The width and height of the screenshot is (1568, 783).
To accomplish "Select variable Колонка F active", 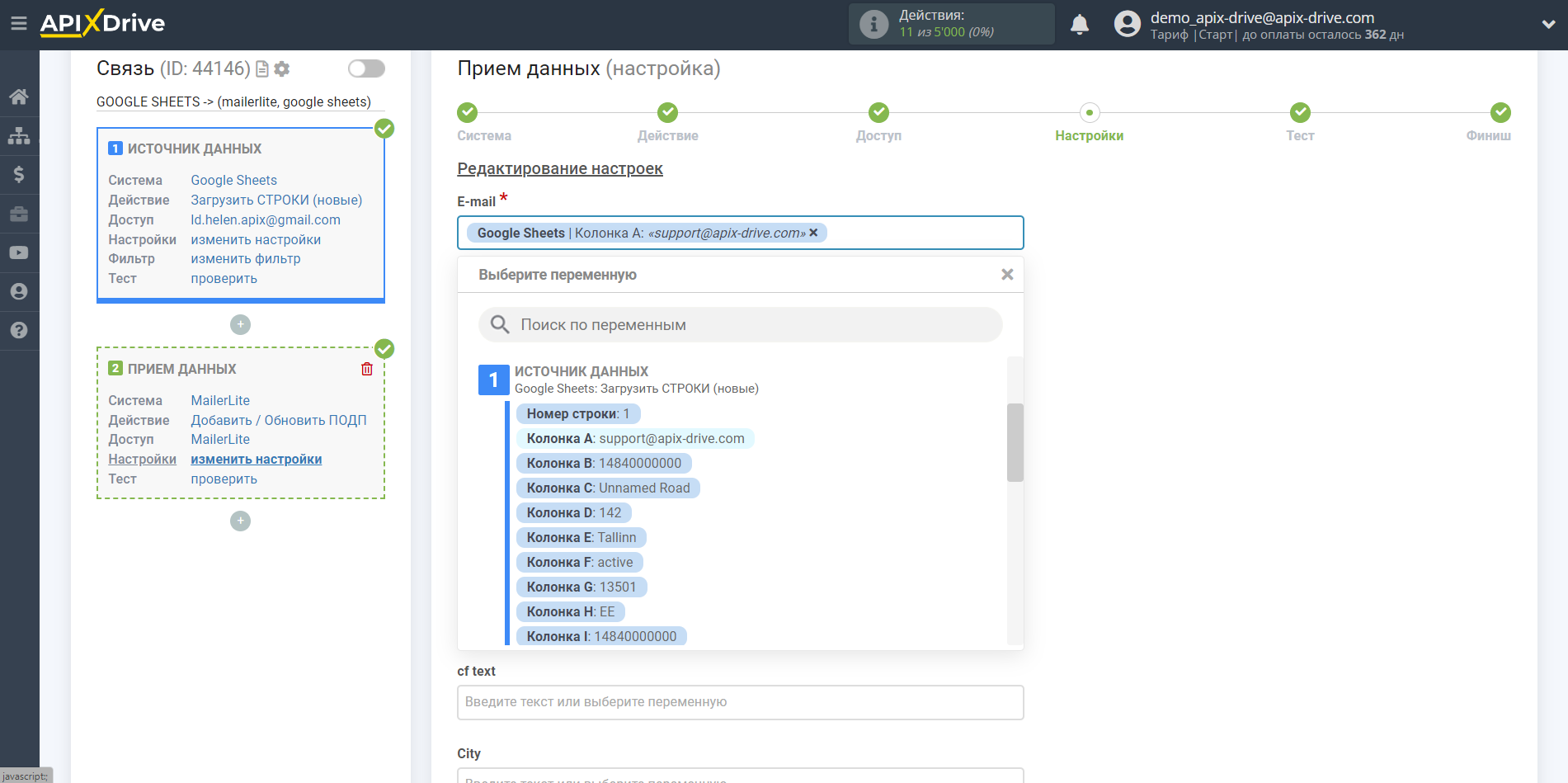I will [x=580, y=563].
